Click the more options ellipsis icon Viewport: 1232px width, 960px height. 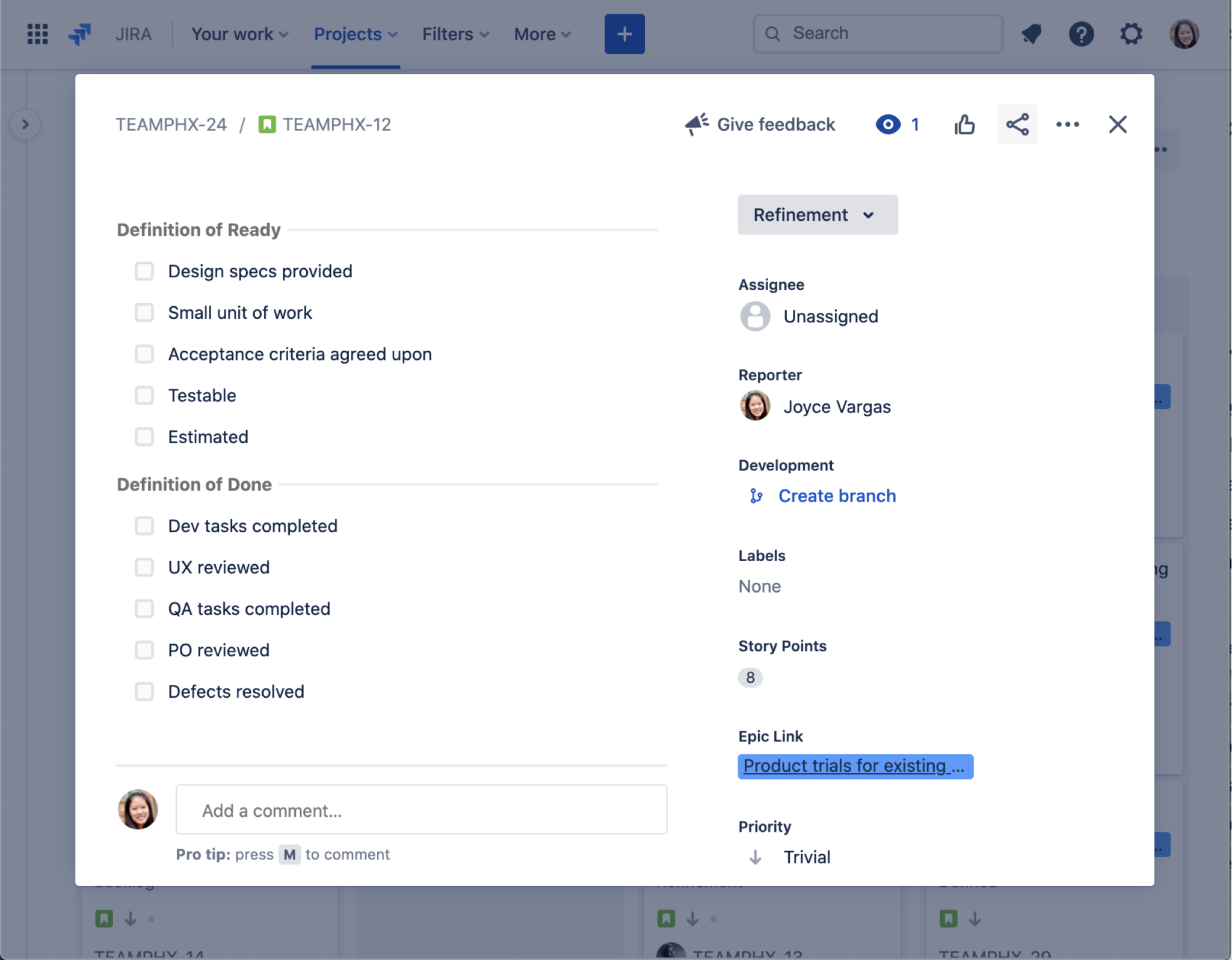point(1068,123)
